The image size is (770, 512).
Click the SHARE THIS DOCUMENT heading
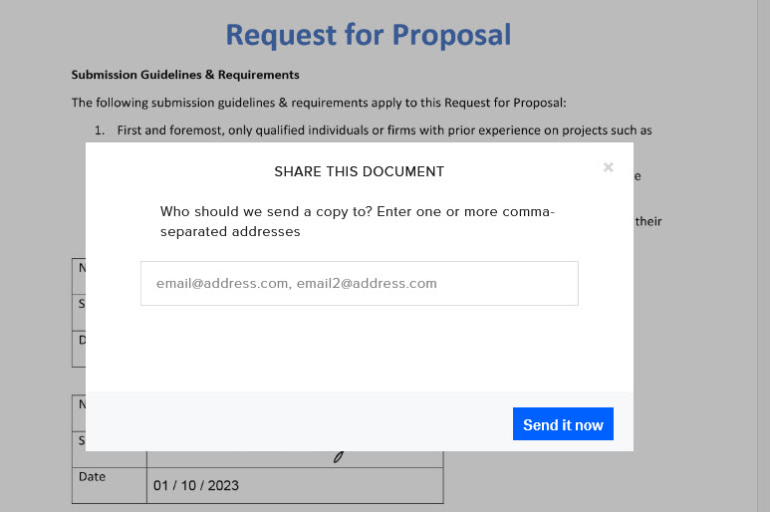[359, 171]
